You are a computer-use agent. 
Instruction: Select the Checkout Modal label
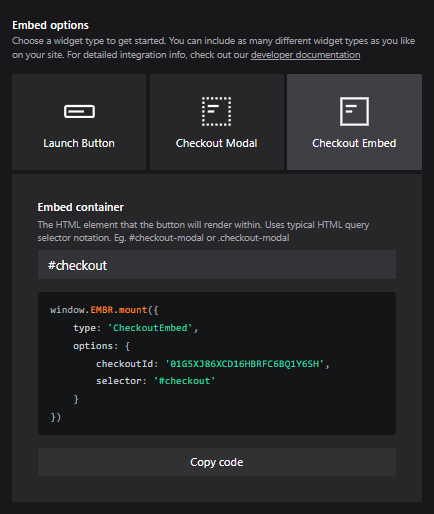tap(217, 143)
